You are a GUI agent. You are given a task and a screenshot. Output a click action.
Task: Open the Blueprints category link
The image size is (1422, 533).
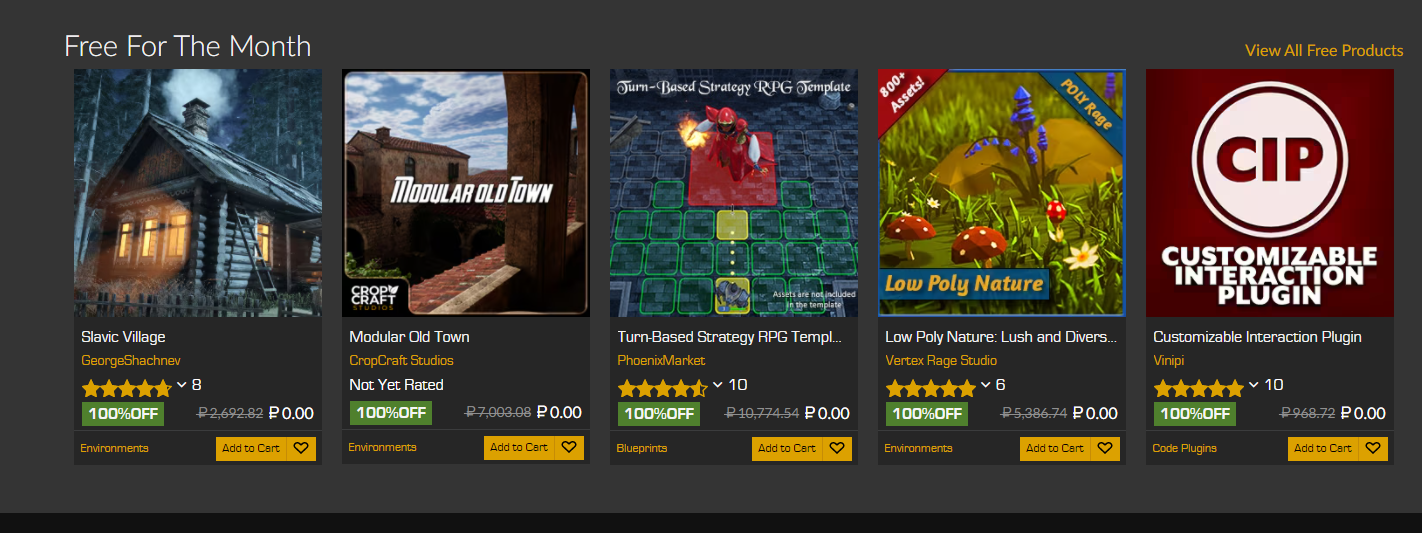click(642, 448)
